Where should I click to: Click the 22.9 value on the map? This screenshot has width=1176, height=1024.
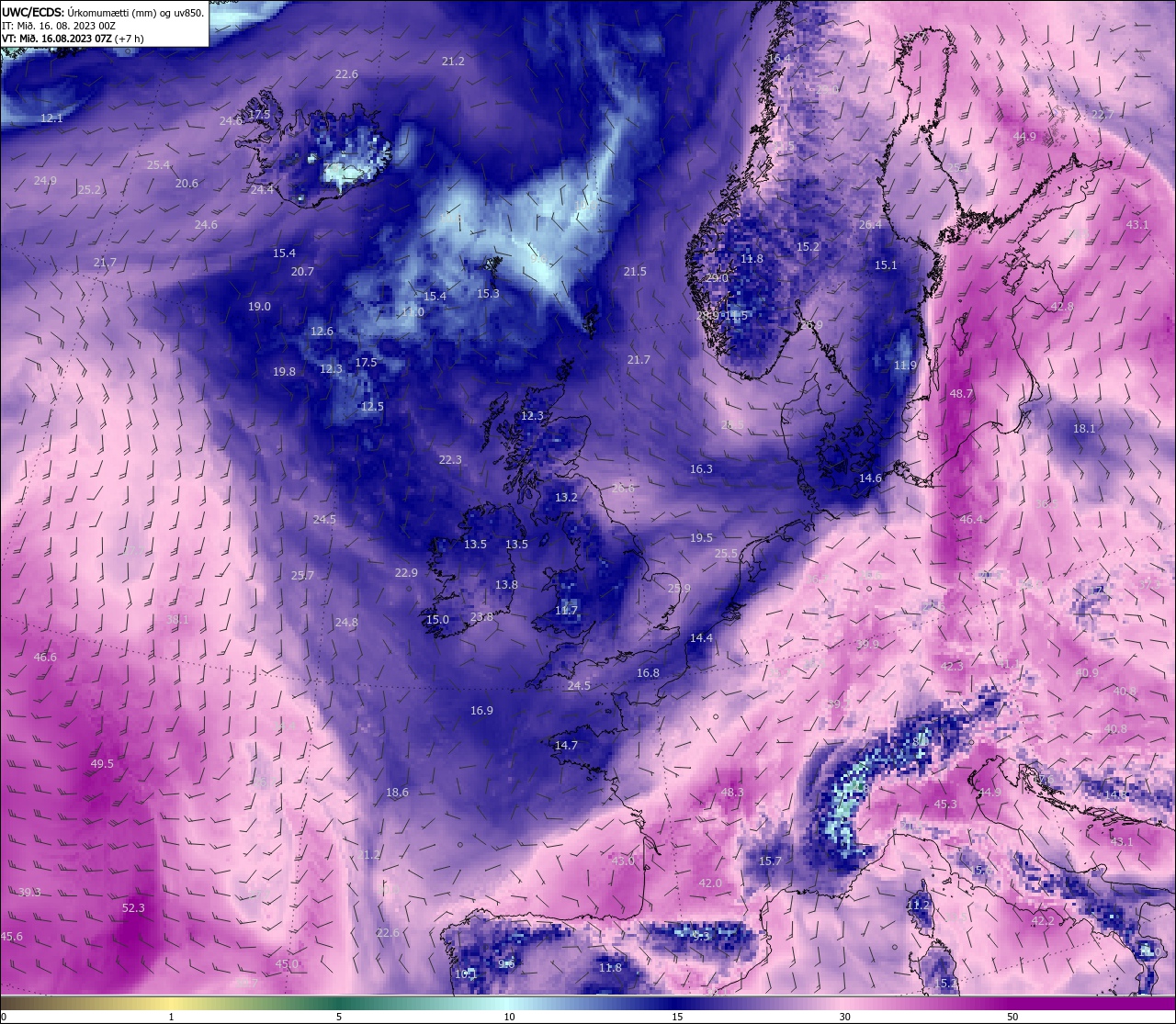coord(406,572)
